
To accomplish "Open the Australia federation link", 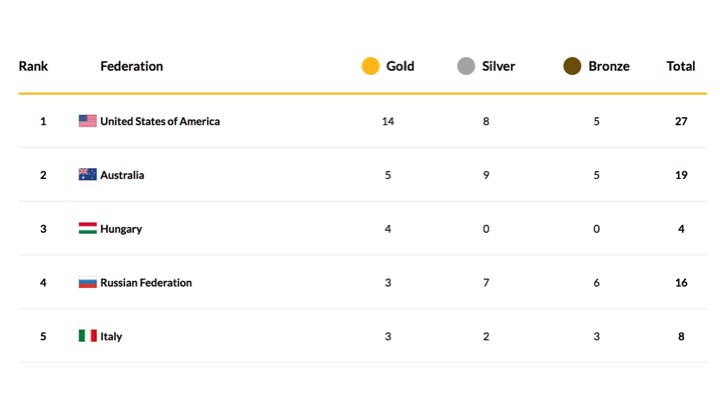I will 122,175.
